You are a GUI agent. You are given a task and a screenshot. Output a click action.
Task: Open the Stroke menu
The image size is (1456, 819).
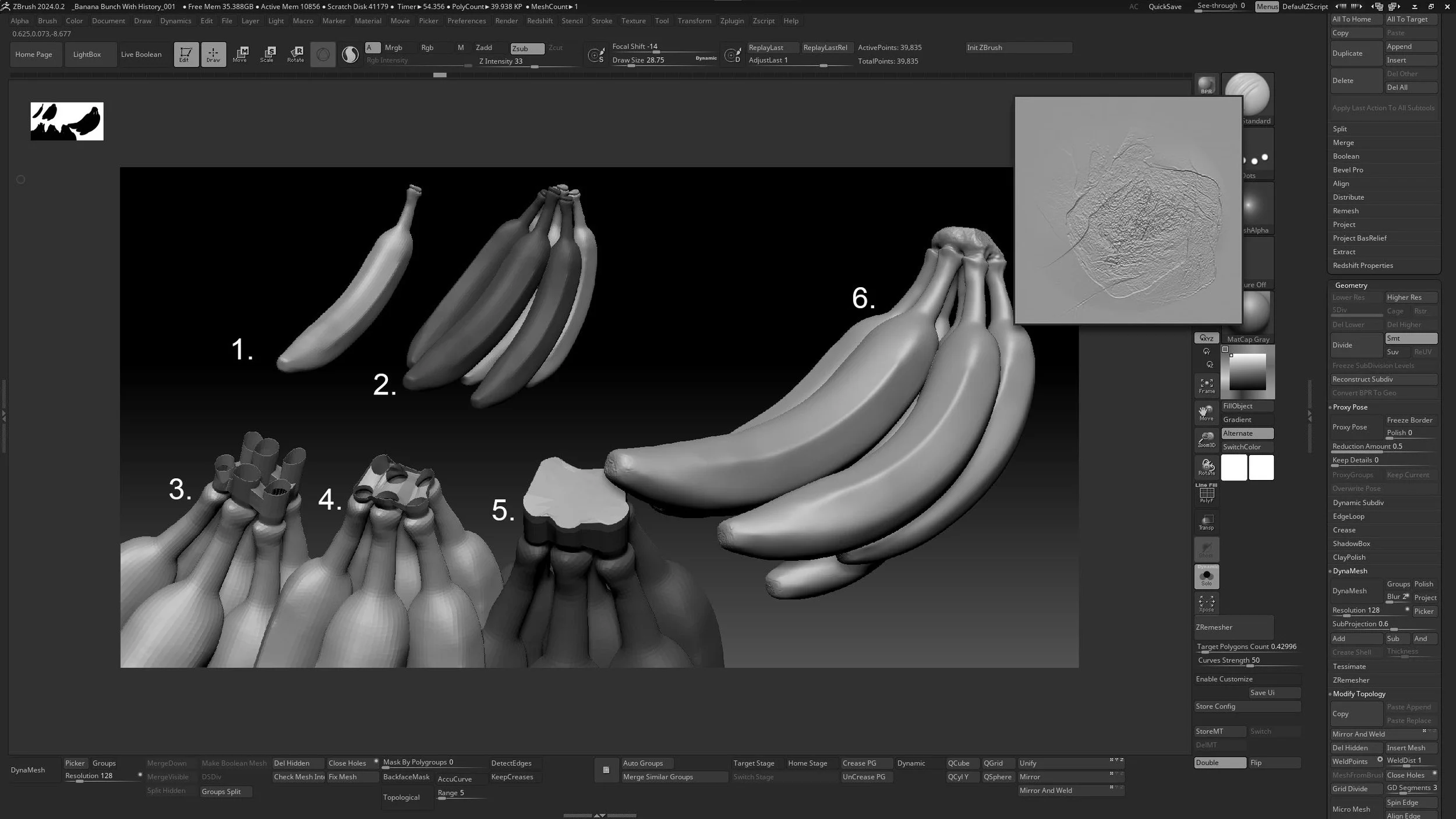pyautogui.click(x=602, y=21)
